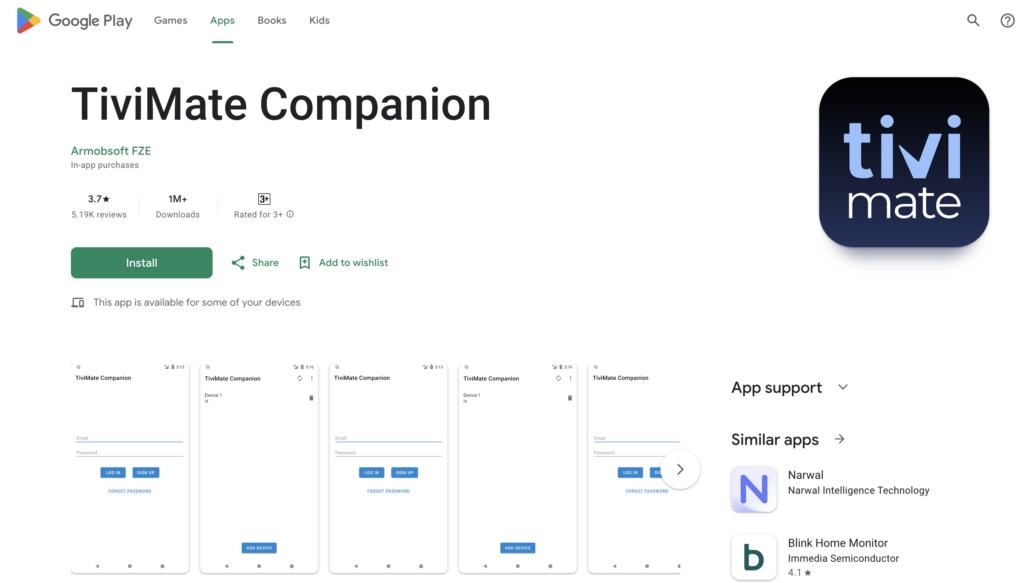This screenshot has height=583, width=1024.
Task: Click the Install button
Action: tap(141, 262)
